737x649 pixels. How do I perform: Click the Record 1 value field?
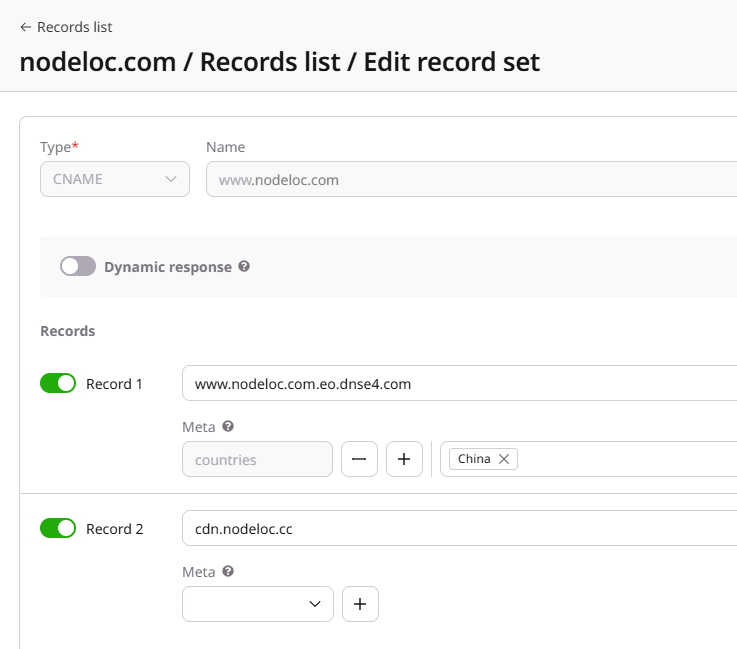pos(460,383)
